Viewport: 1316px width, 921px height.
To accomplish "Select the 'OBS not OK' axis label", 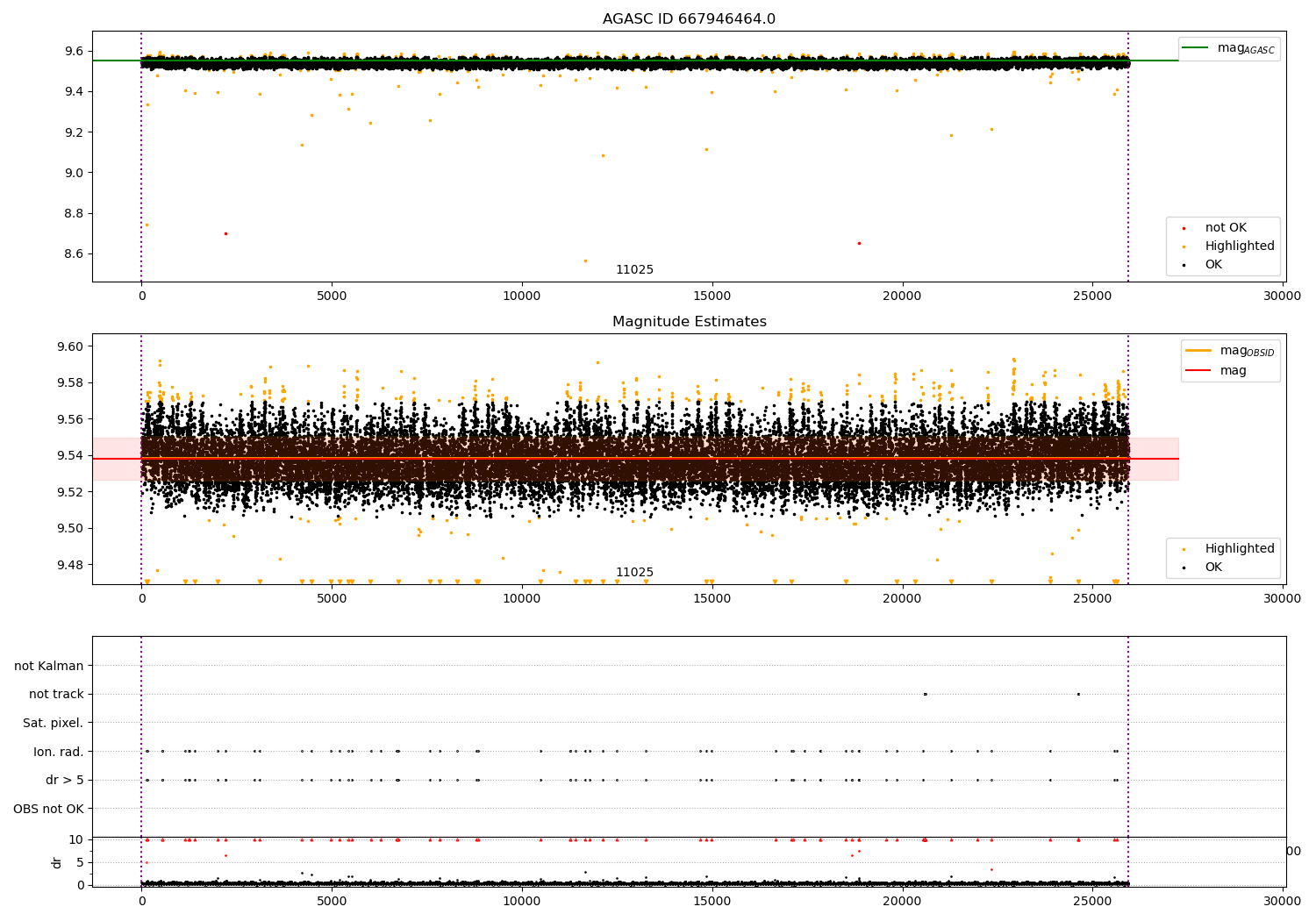I will (49, 809).
